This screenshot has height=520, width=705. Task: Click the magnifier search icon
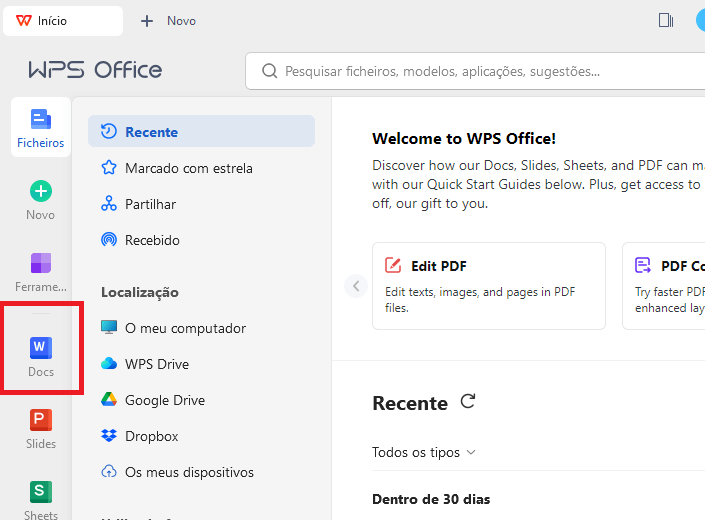[x=269, y=71]
